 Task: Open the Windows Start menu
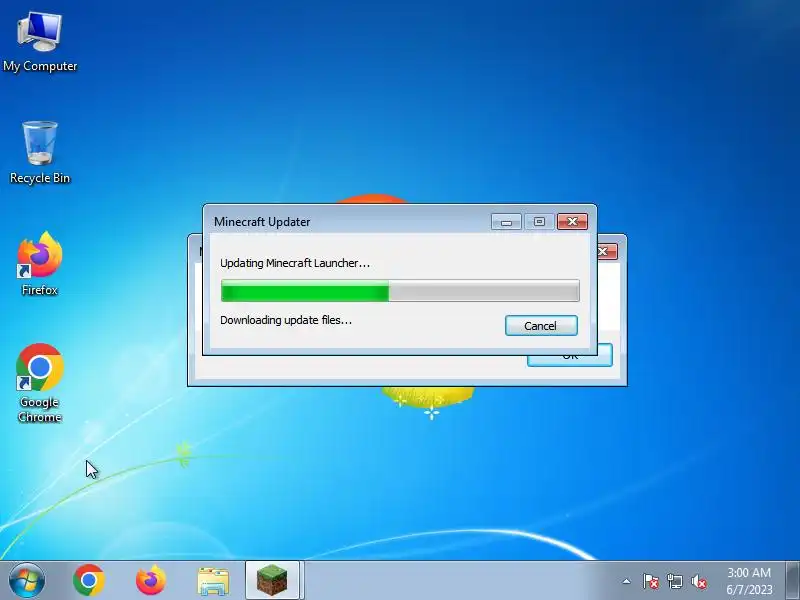pos(27,580)
